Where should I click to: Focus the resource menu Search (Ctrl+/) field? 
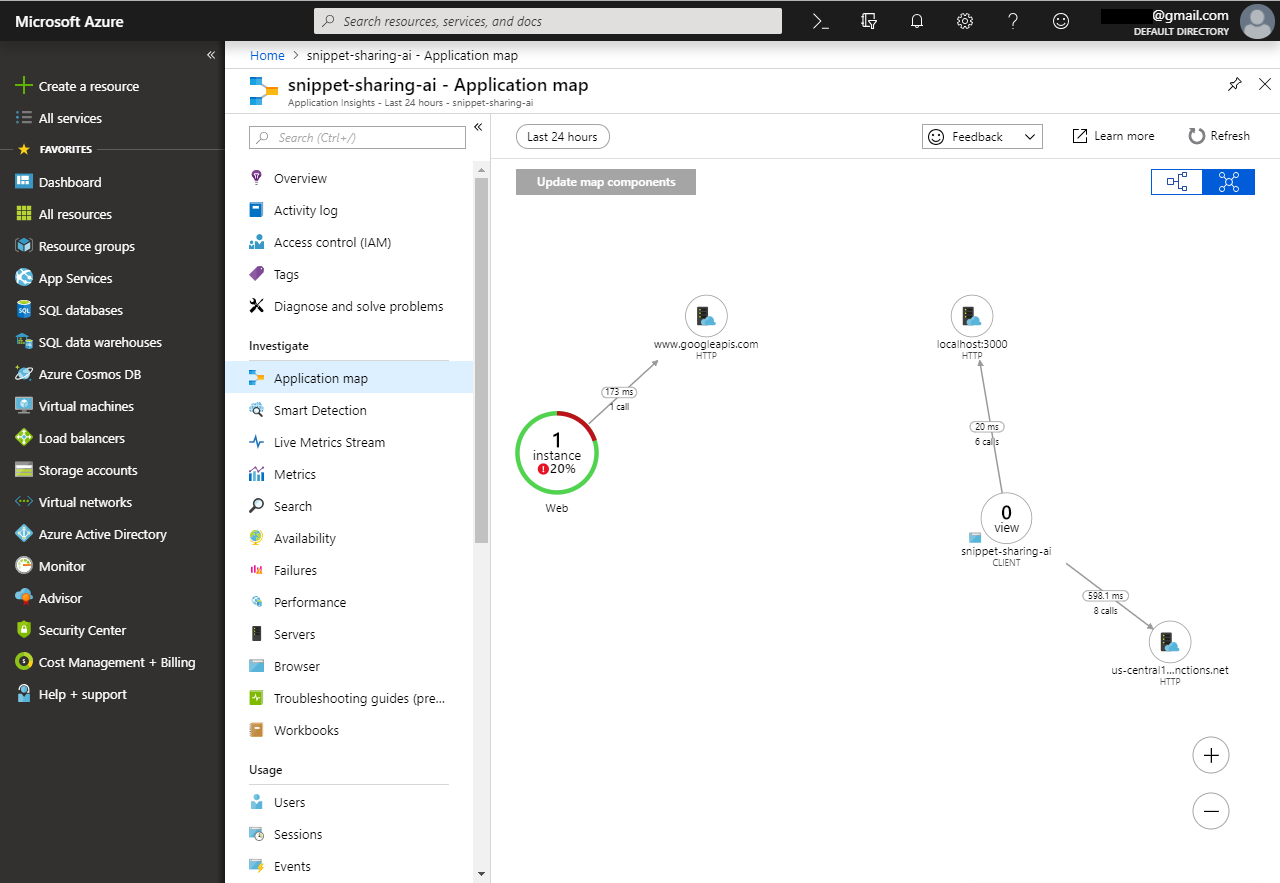coord(357,138)
